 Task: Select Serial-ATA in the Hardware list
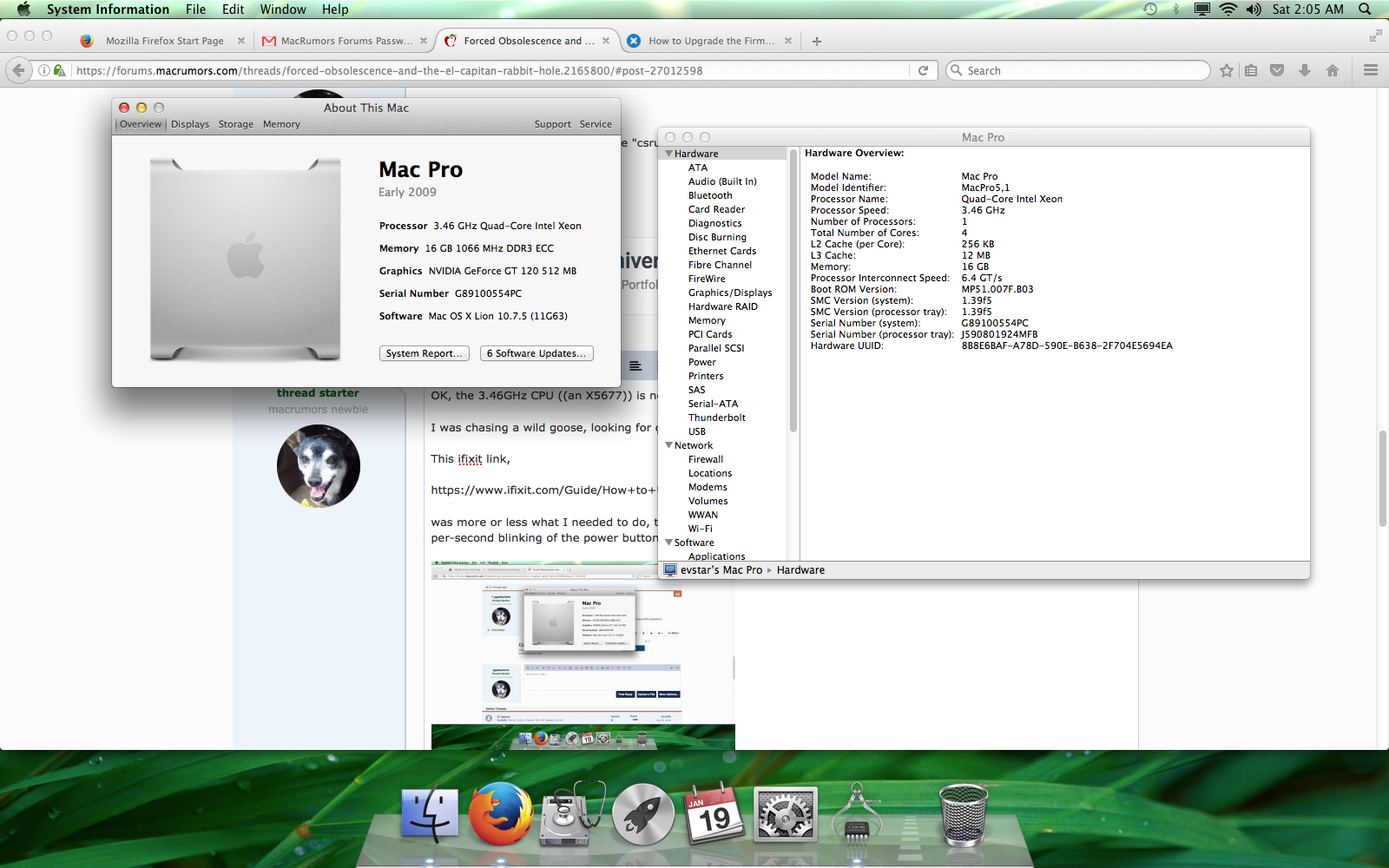pyautogui.click(x=714, y=404)
